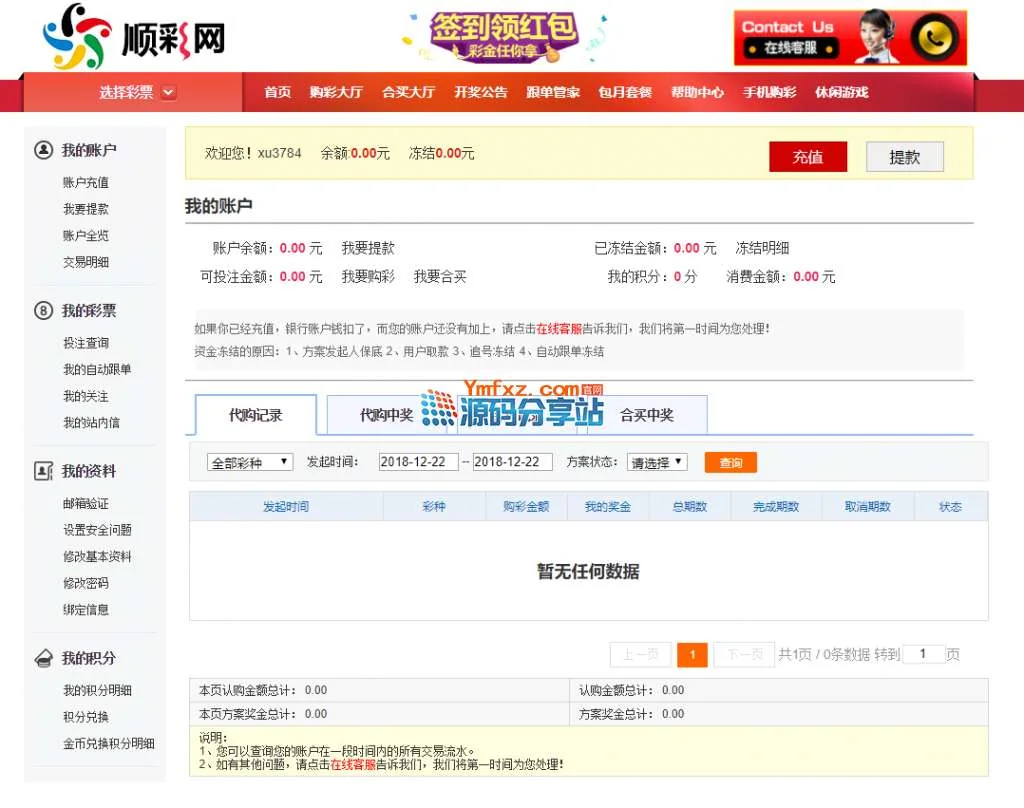1024x808 pixels.
Task: Open the 全部彩种 lottery type dropdown
Action: (x=250, y=462)
